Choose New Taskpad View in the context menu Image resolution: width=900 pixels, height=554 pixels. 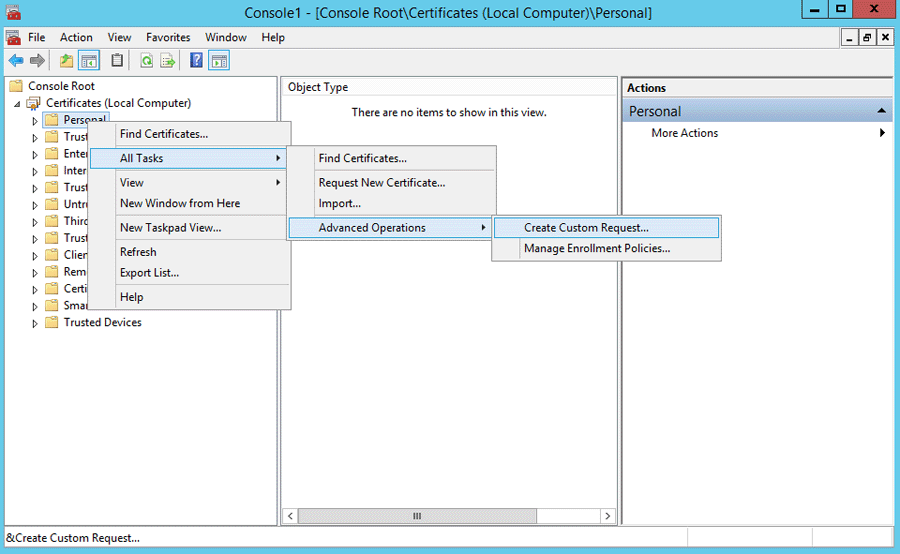(x=170, y=228)
